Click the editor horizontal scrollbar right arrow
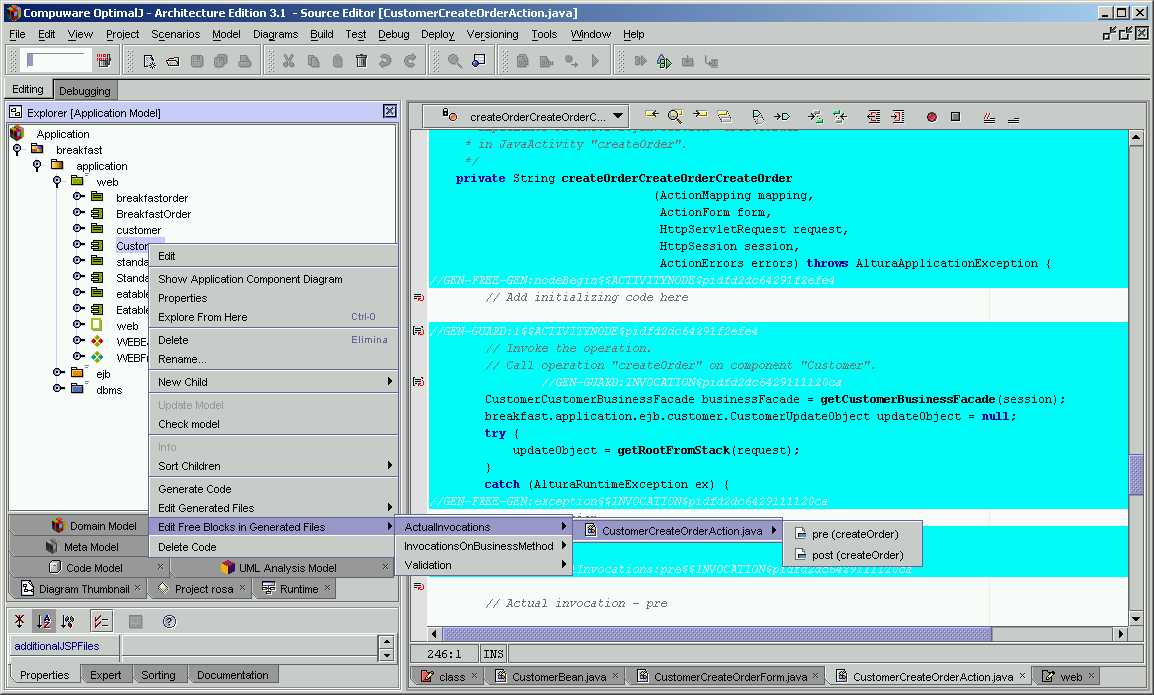 point(1120,633)
